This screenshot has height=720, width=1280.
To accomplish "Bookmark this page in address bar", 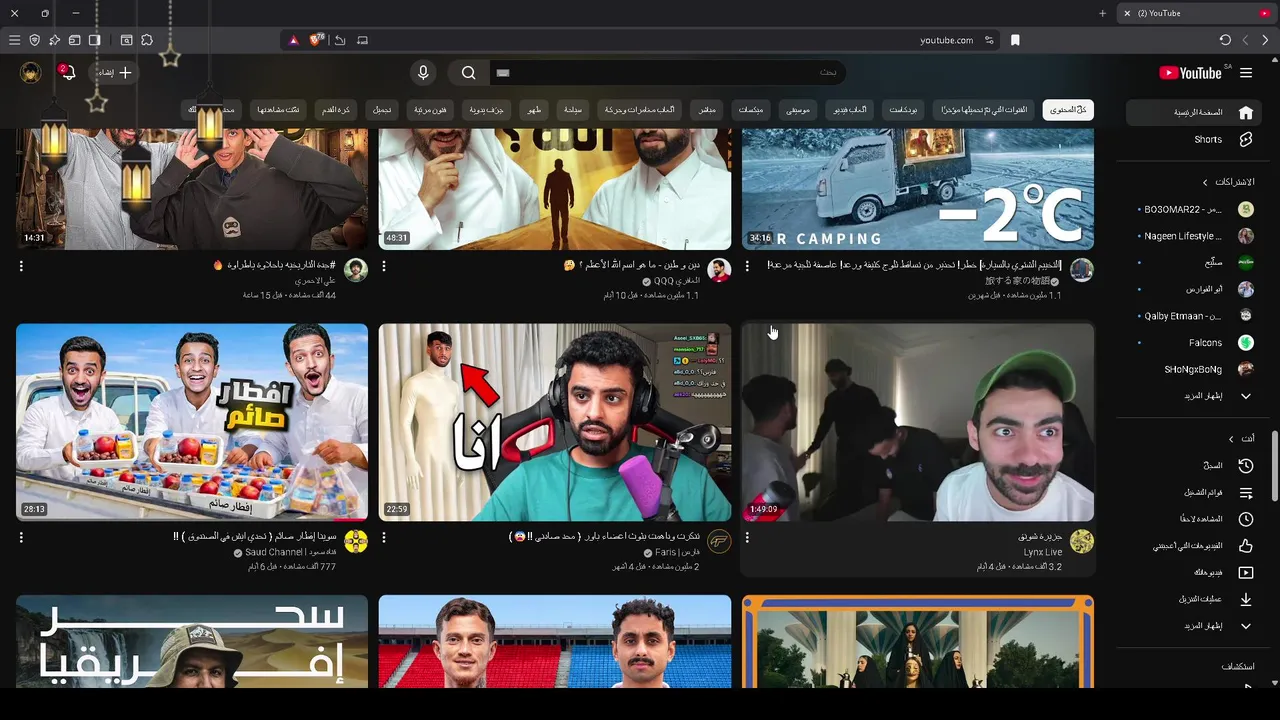I will (1015, 40).
